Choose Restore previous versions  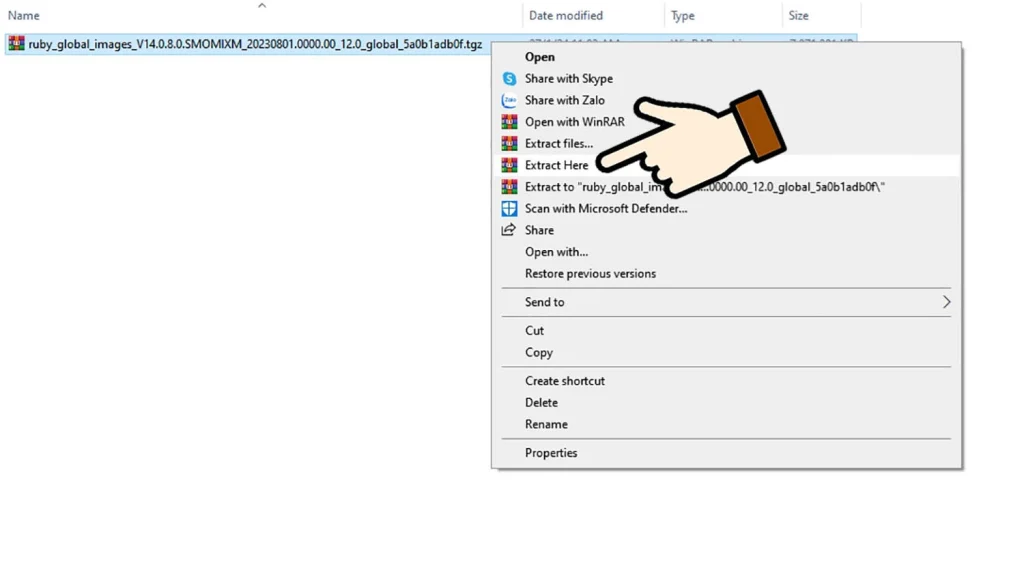(x=590, y=274)
